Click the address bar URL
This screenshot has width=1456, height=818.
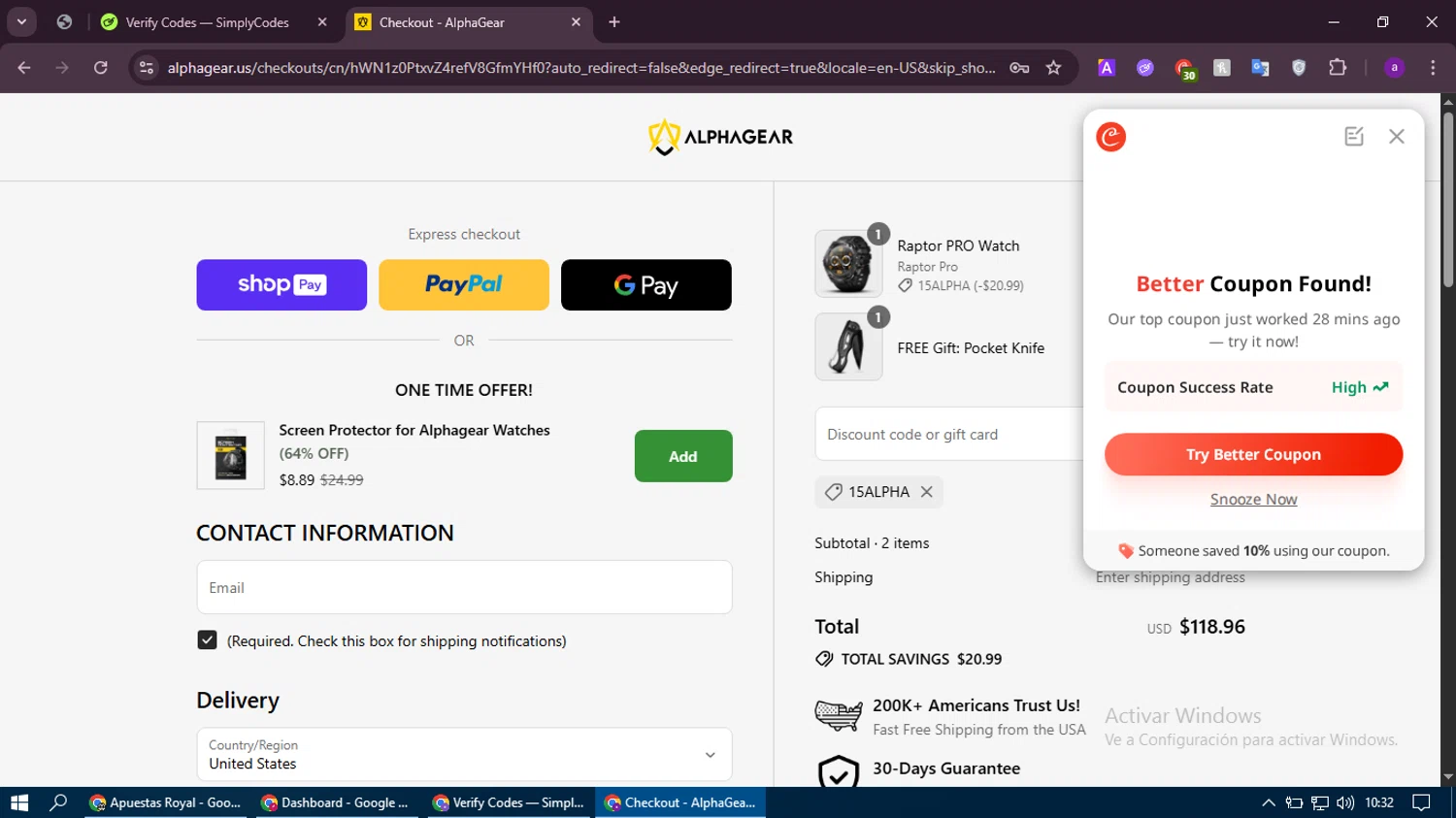click(580, 68)
